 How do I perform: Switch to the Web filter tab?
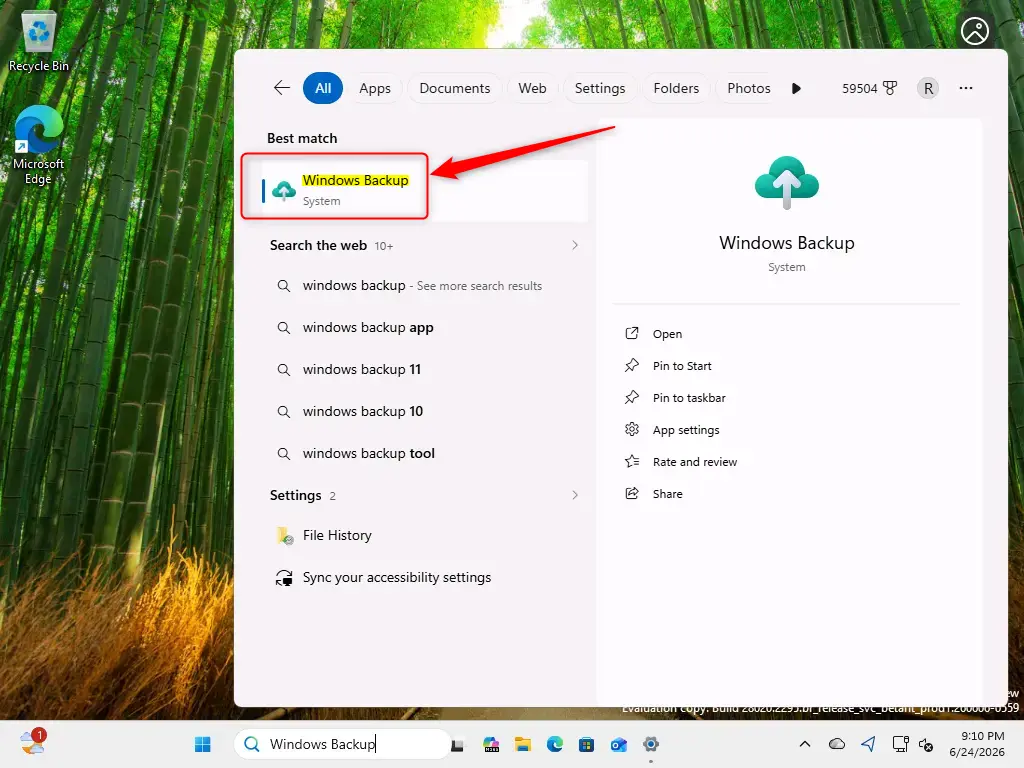click(x=532, y=88)
